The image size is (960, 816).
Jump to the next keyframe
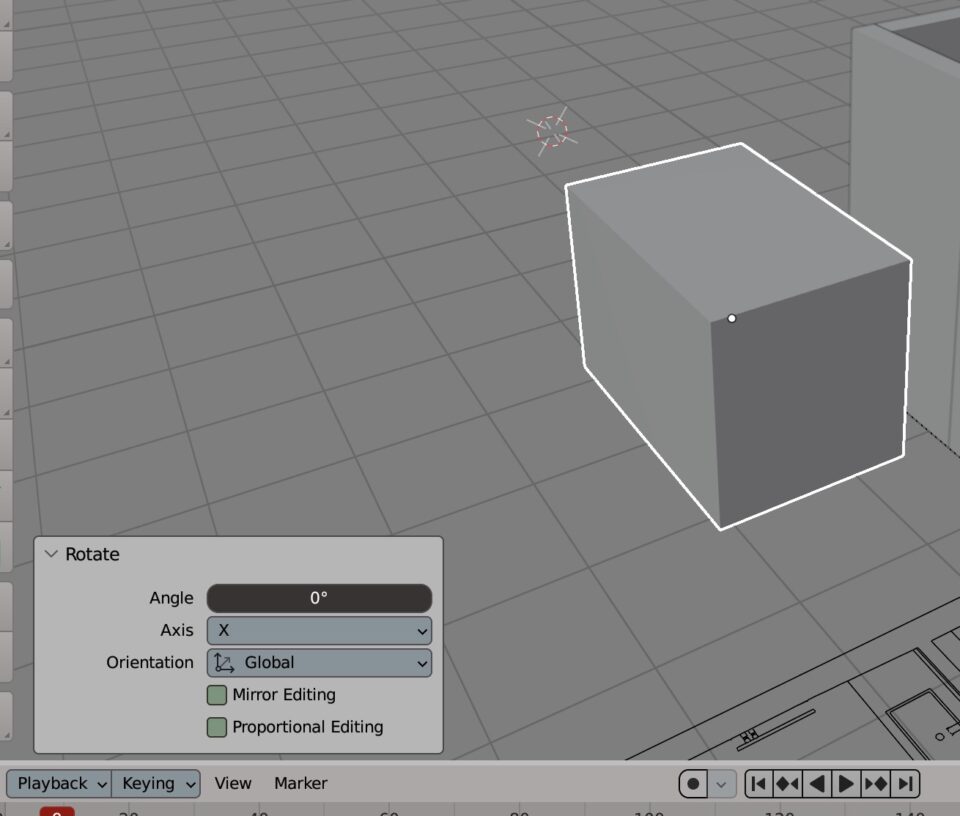tap(876, 784)
